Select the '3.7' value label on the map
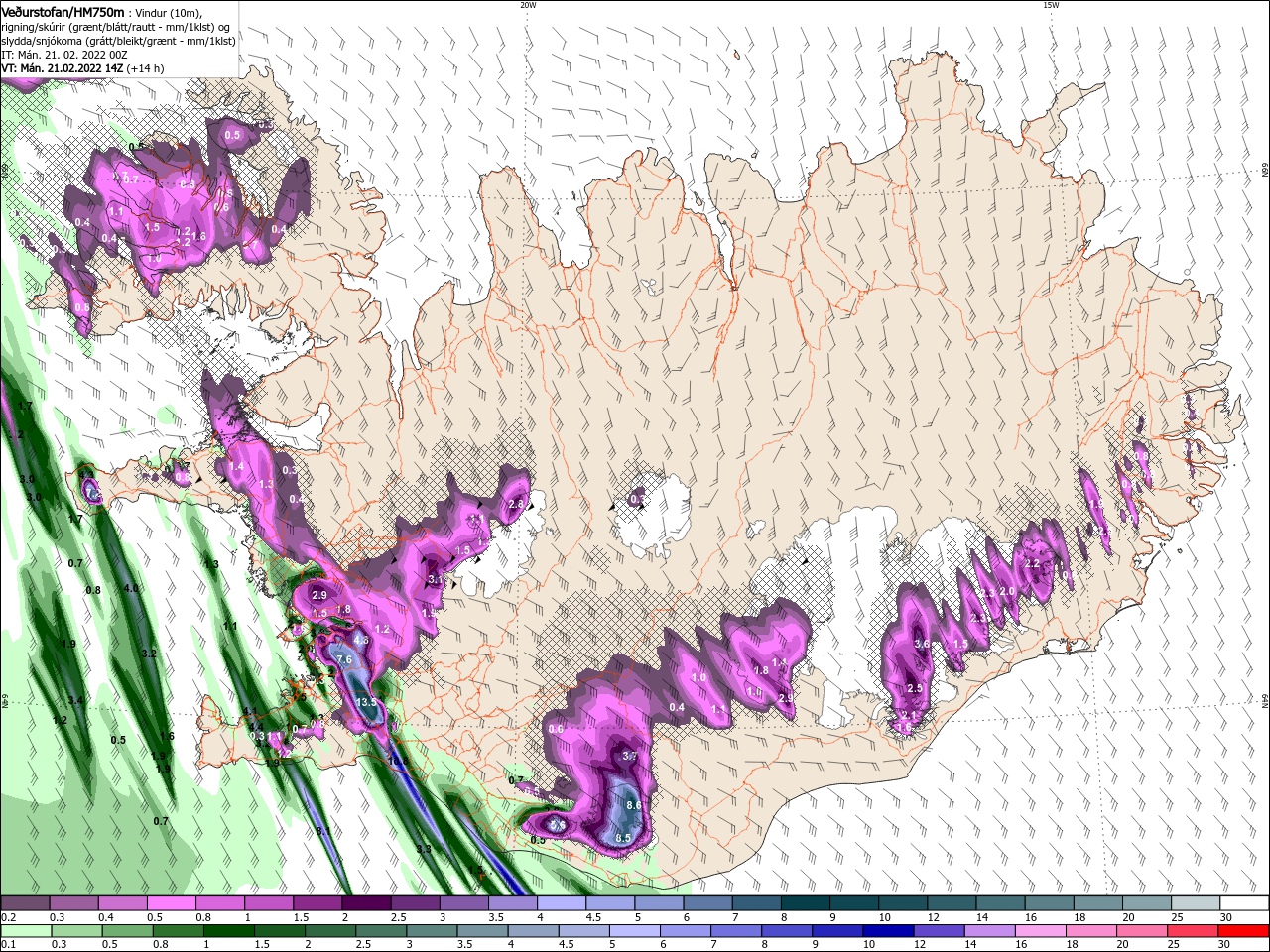Image resolution: width=1270 pixels, height=952 pixels. click(x=629, y=756)
